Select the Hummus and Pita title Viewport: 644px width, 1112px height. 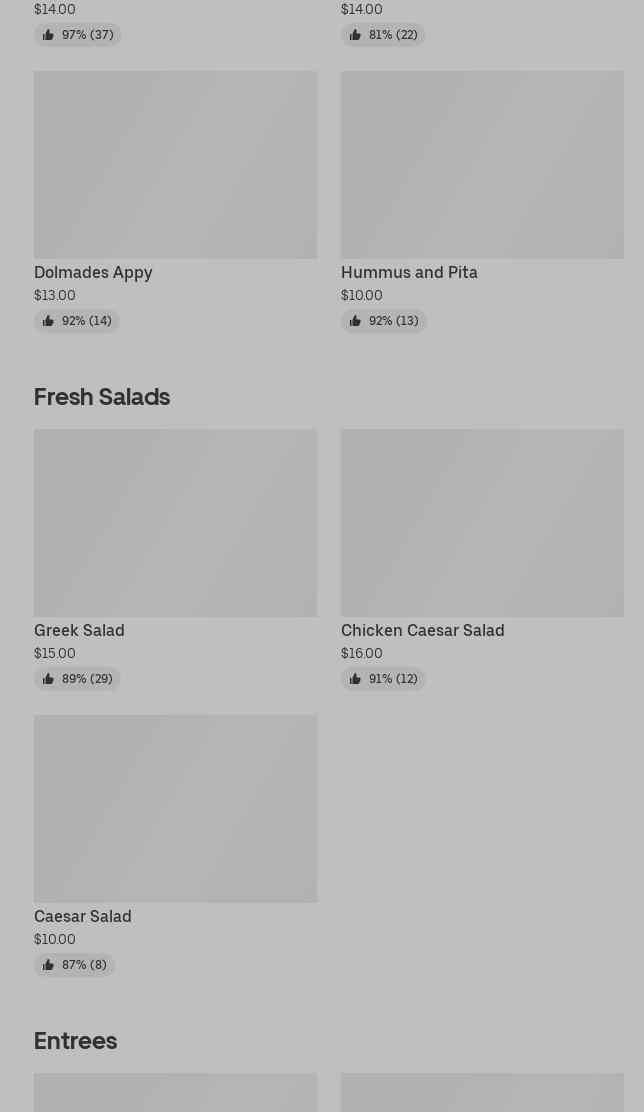click(409, 272)
